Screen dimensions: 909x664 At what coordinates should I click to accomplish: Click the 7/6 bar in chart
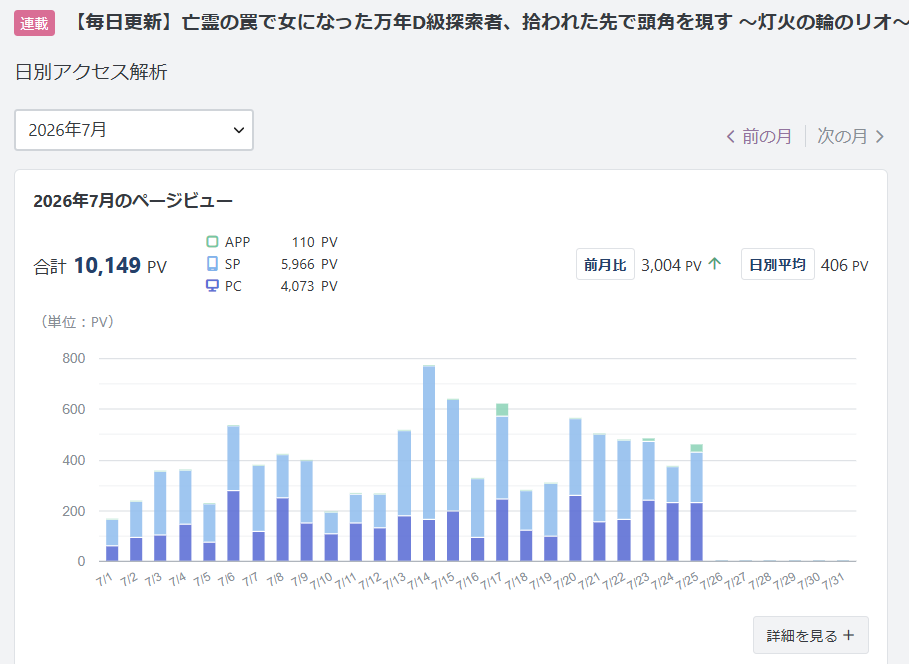pyautogui.click(x=233, y=494)
